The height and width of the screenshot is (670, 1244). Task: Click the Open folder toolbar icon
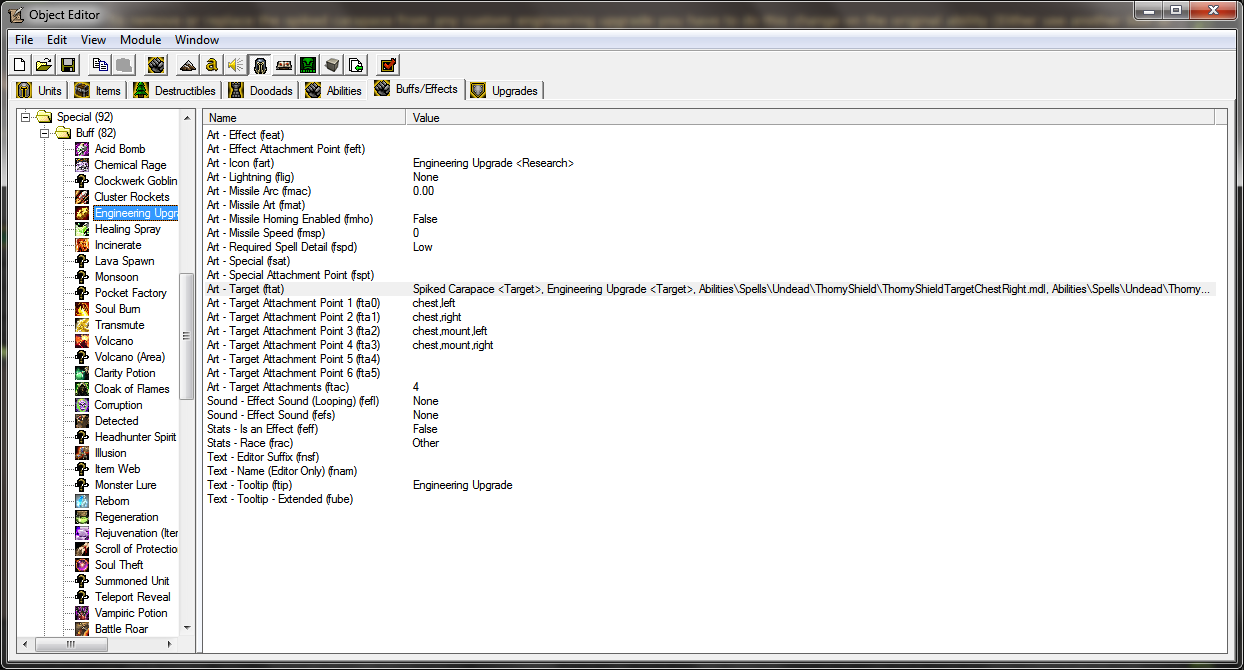tap(44, 65)
